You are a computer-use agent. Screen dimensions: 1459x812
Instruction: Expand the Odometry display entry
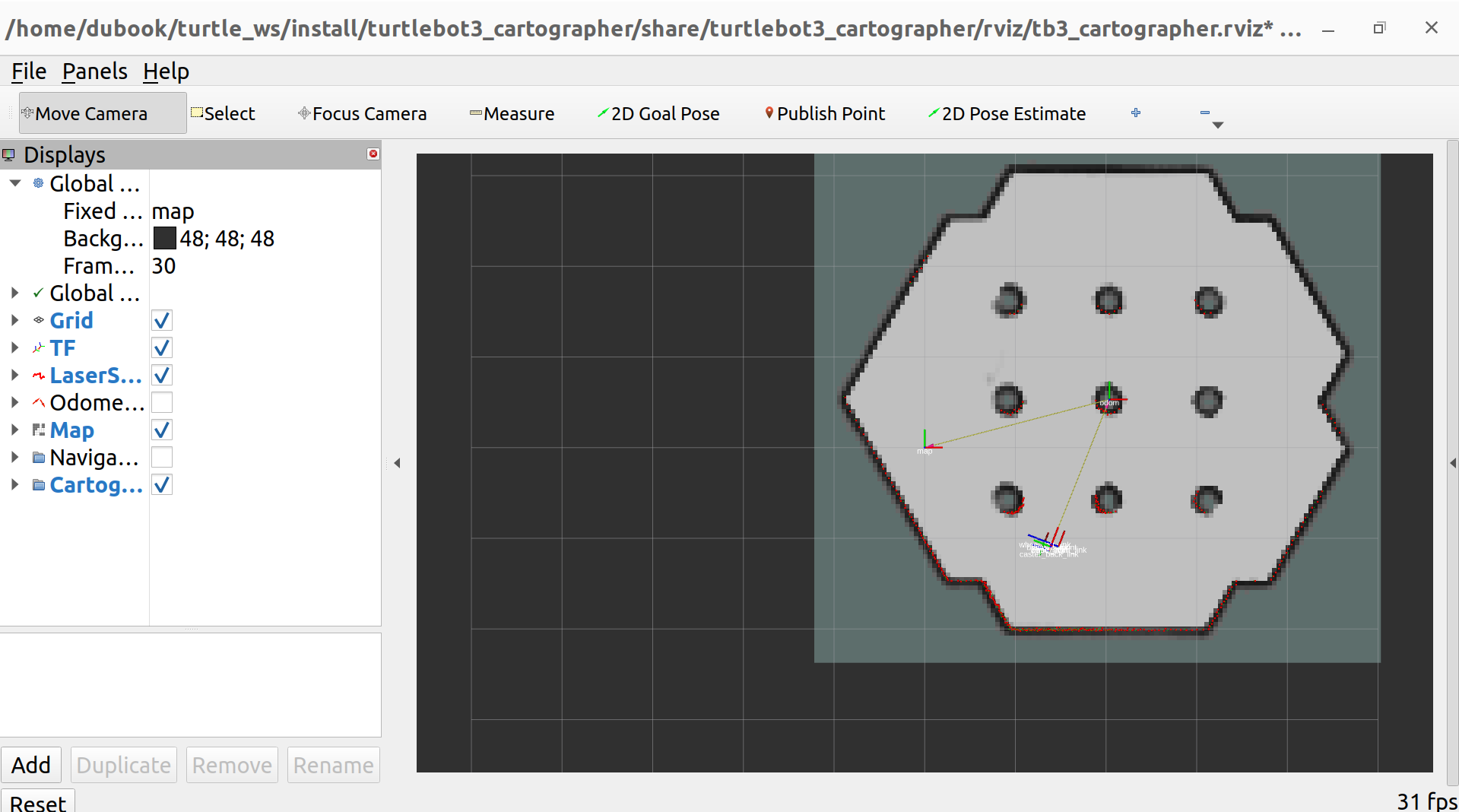click(x=15, y=402)
